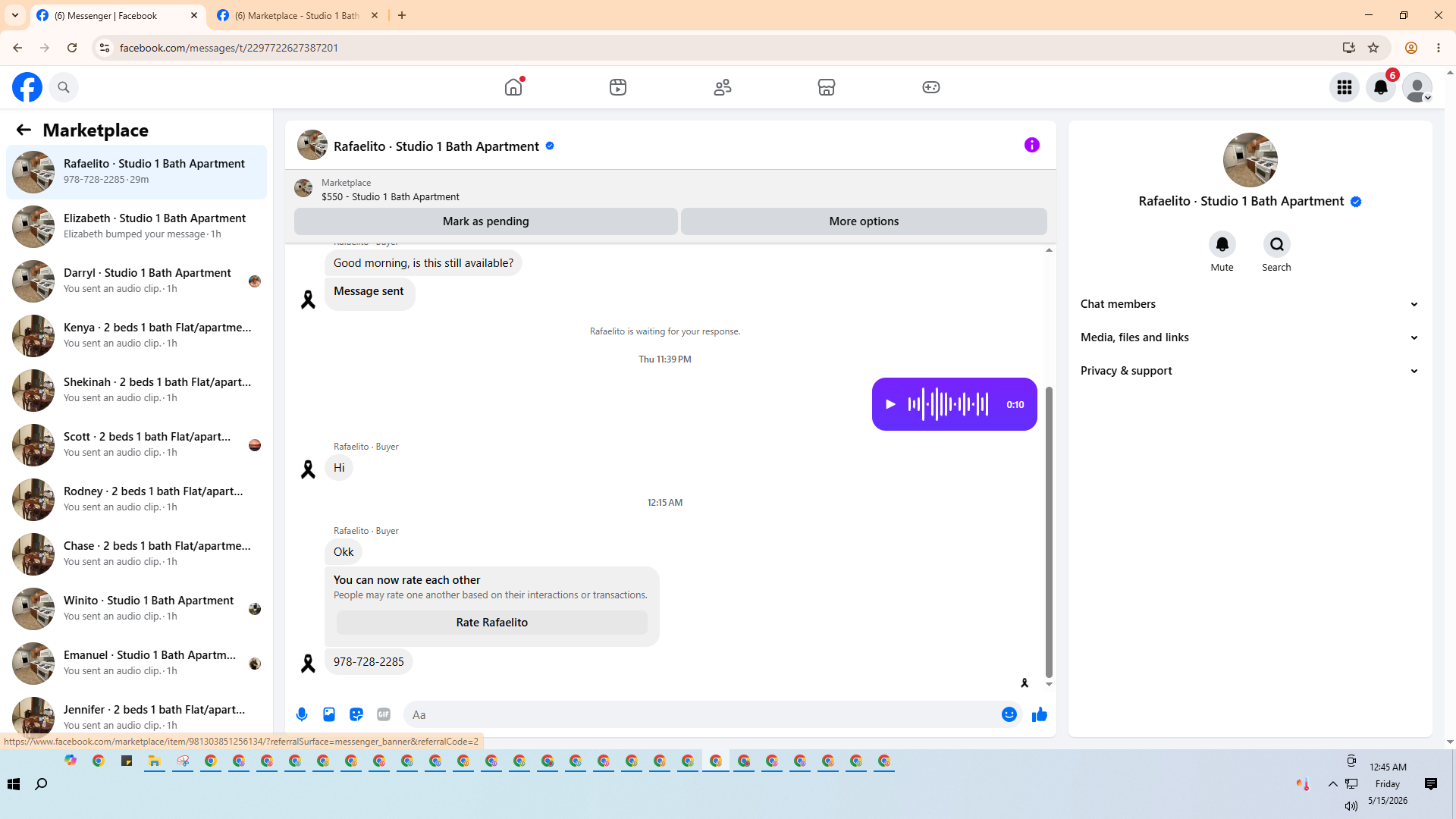Bookmark this page with star icon

tap(1373, 48)
